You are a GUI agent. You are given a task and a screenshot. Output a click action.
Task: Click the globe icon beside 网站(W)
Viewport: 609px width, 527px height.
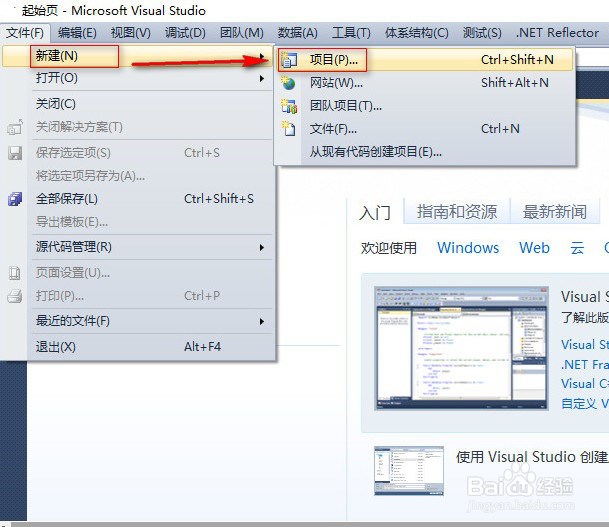pyautogui.click(x=289, y=83)
